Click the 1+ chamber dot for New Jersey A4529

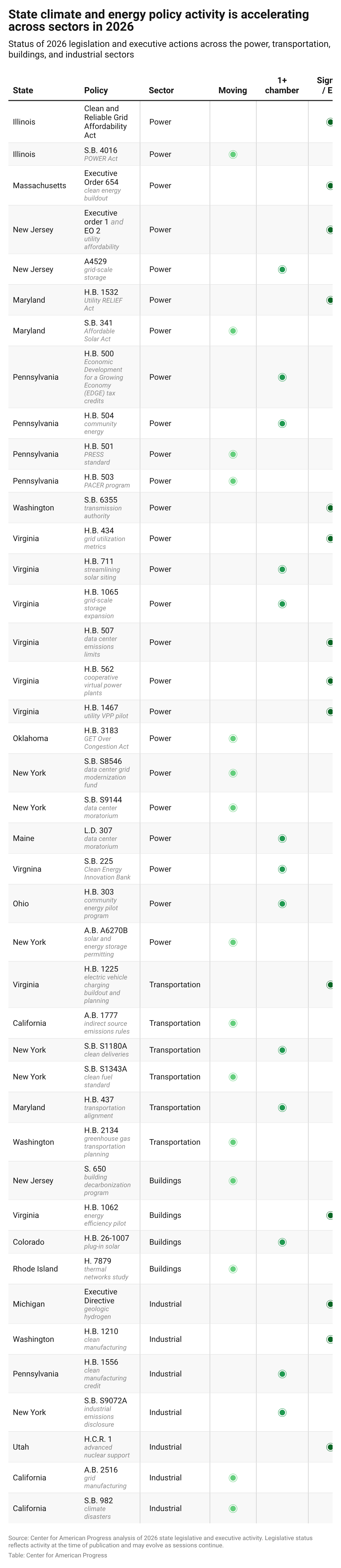click(x=282, y=270)
